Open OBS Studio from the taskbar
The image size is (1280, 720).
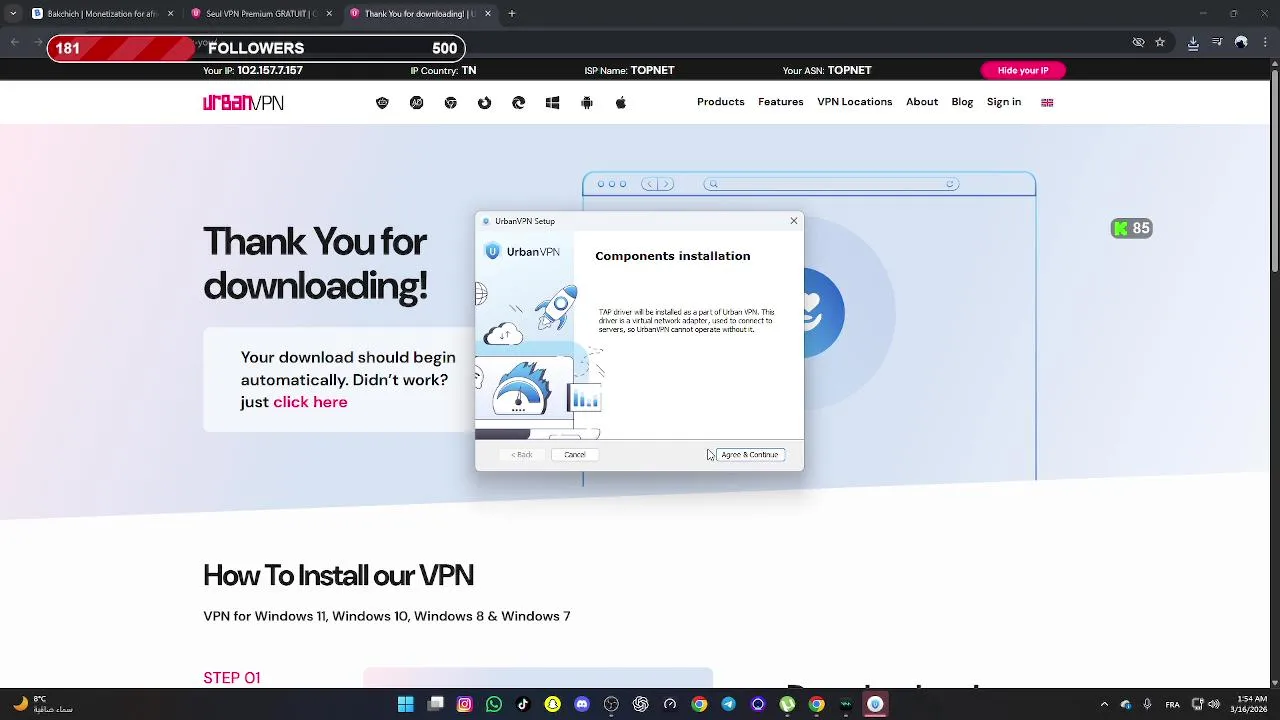[611, 705]
